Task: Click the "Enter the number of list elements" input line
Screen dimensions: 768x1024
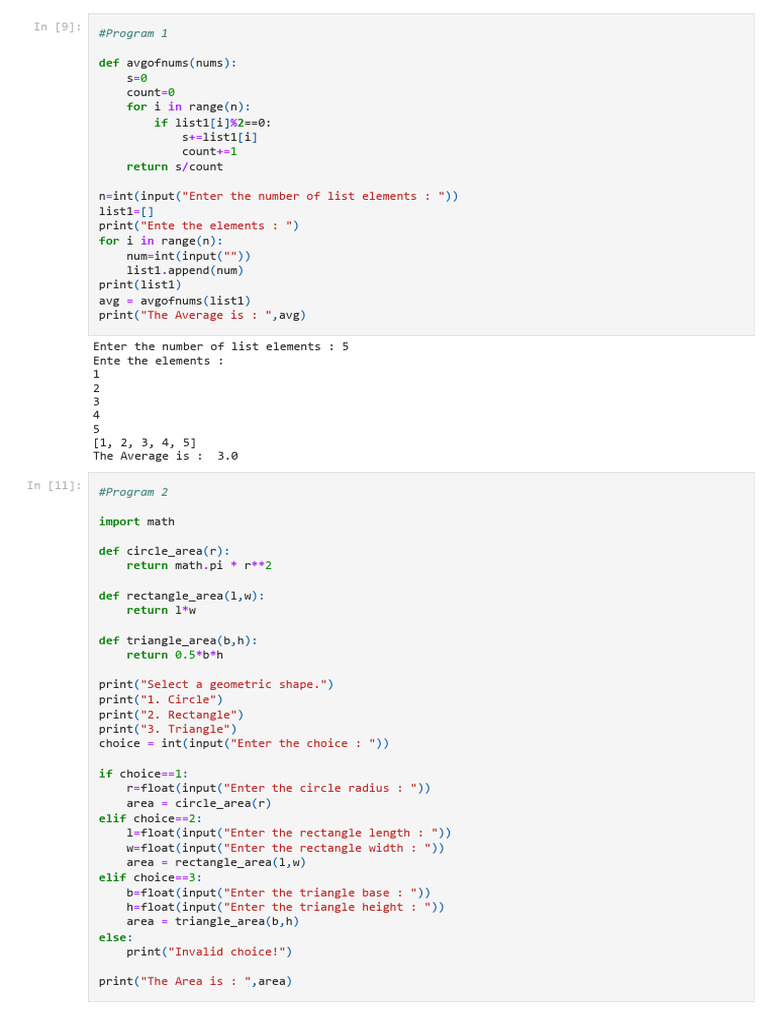Action: 278,196
